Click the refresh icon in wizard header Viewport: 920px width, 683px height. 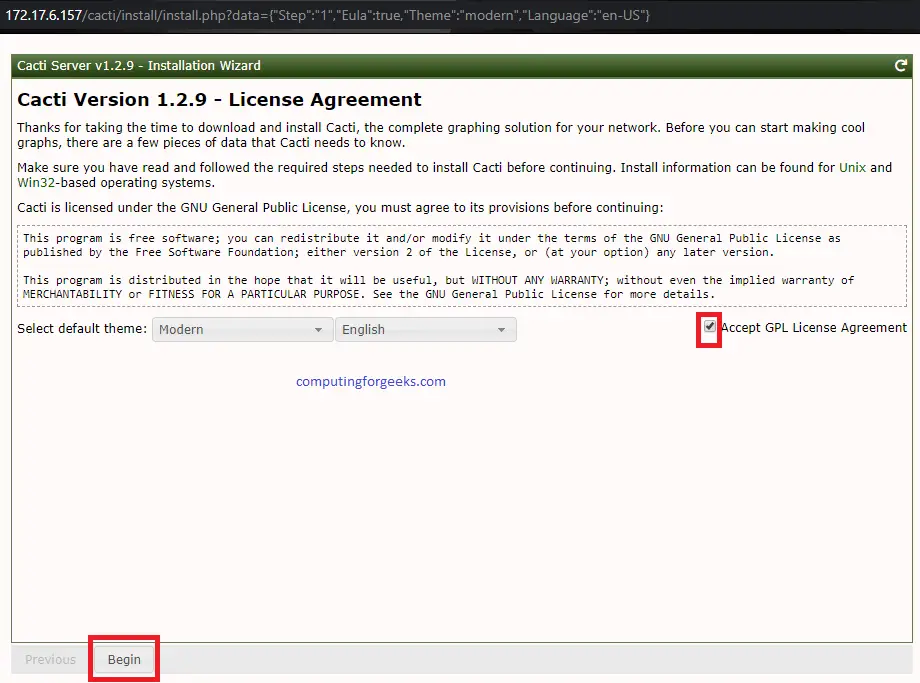[900, 66]
